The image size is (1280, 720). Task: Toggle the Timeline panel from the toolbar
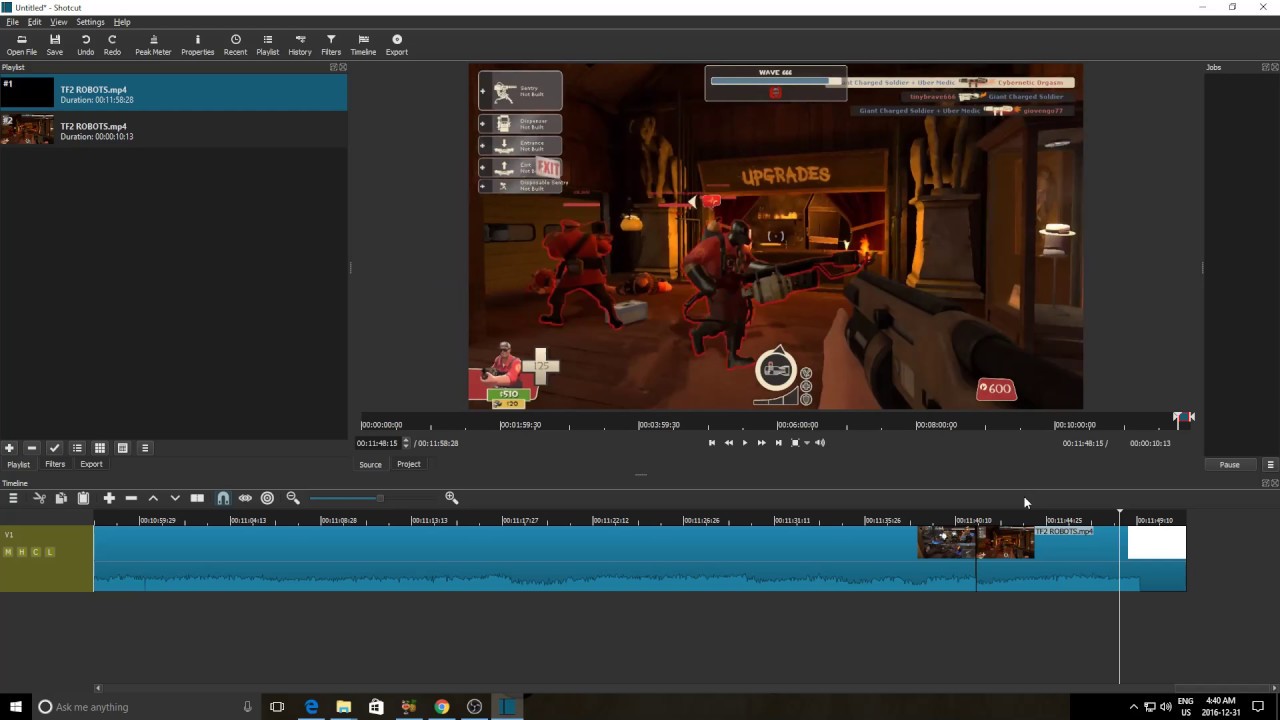point(363,45)
